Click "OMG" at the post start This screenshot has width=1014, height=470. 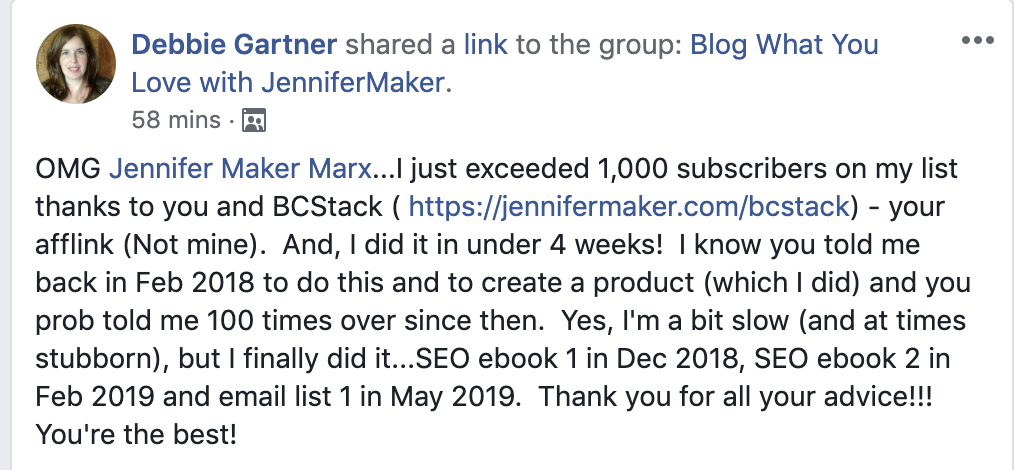(x=69, y=169)
